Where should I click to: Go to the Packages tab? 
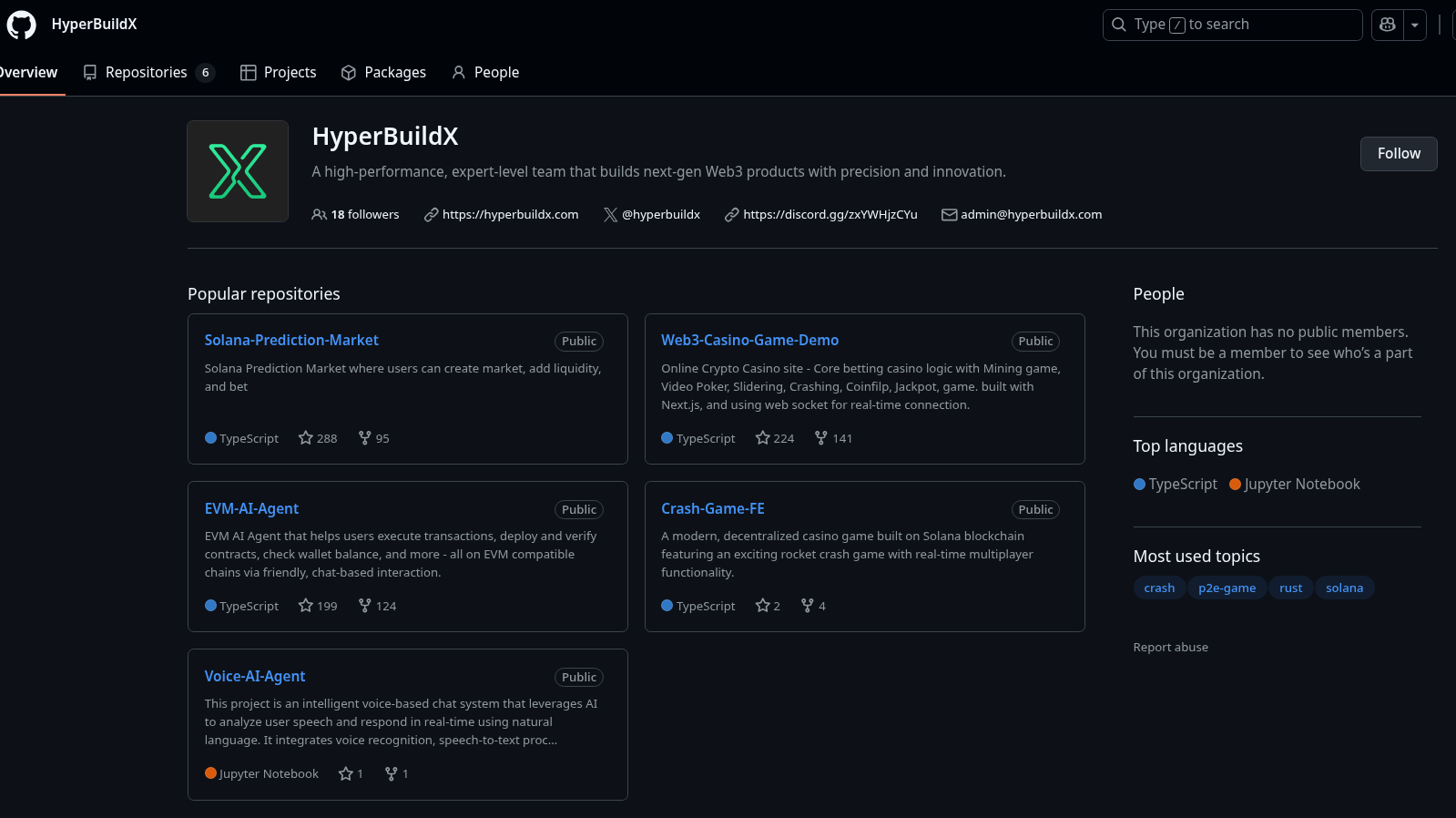point(383,72)
